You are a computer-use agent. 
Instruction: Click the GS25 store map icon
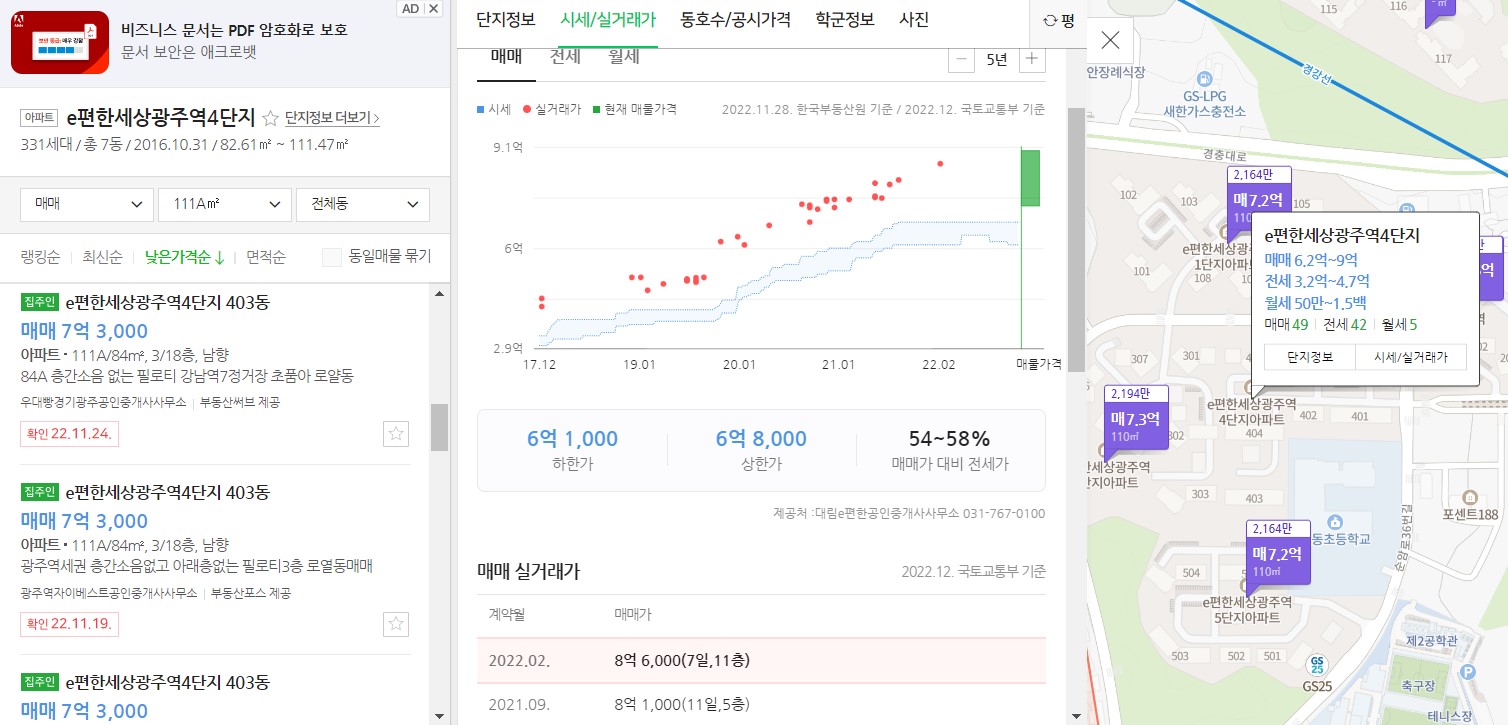click(1317, 663)
